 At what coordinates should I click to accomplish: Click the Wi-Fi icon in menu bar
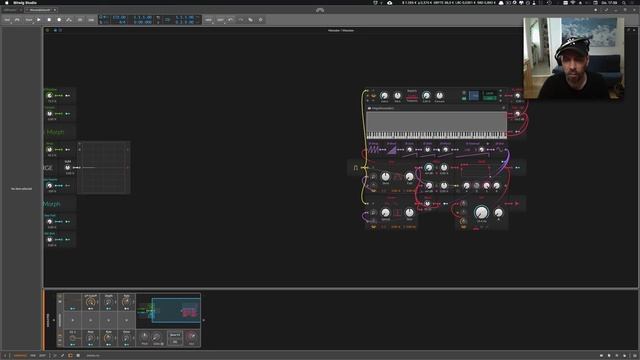point(573,2)
